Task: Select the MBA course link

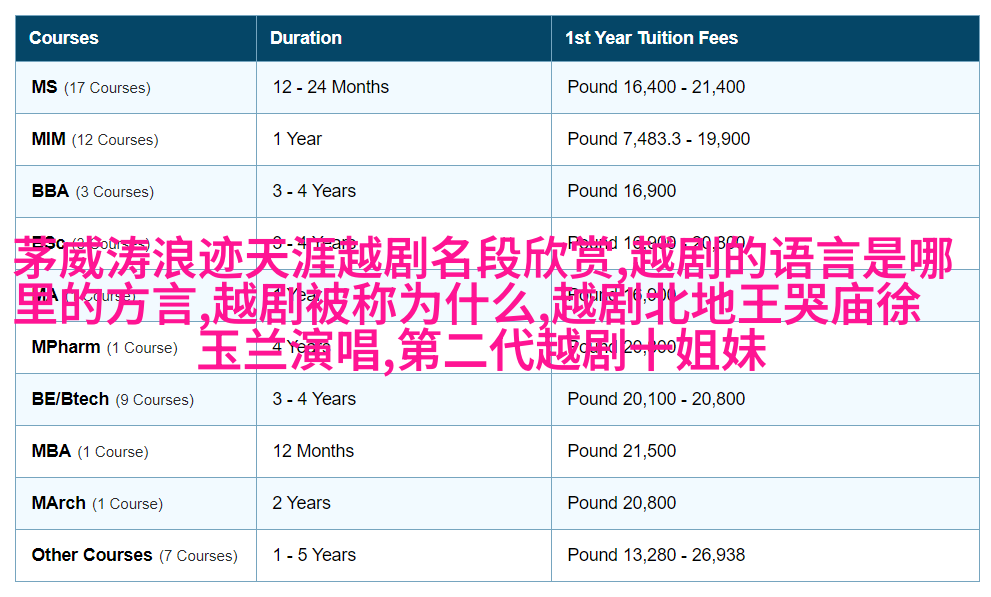Action: (x=51, y=451)
